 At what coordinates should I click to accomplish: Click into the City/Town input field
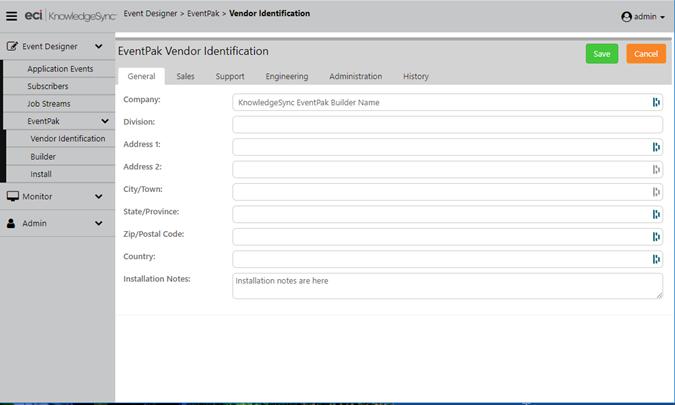(x=447, y=192)
